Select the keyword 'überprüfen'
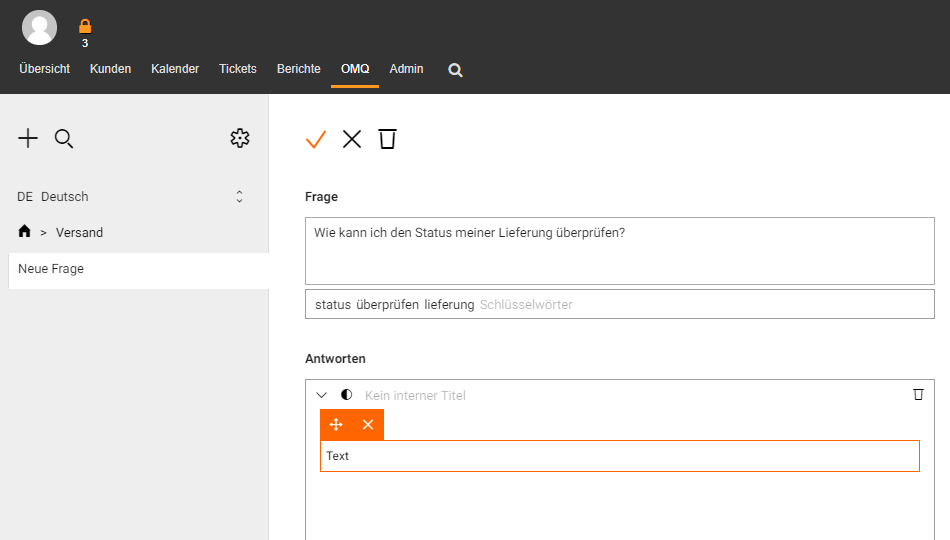This screenshot has height=540, width=950. pos(387,304)
